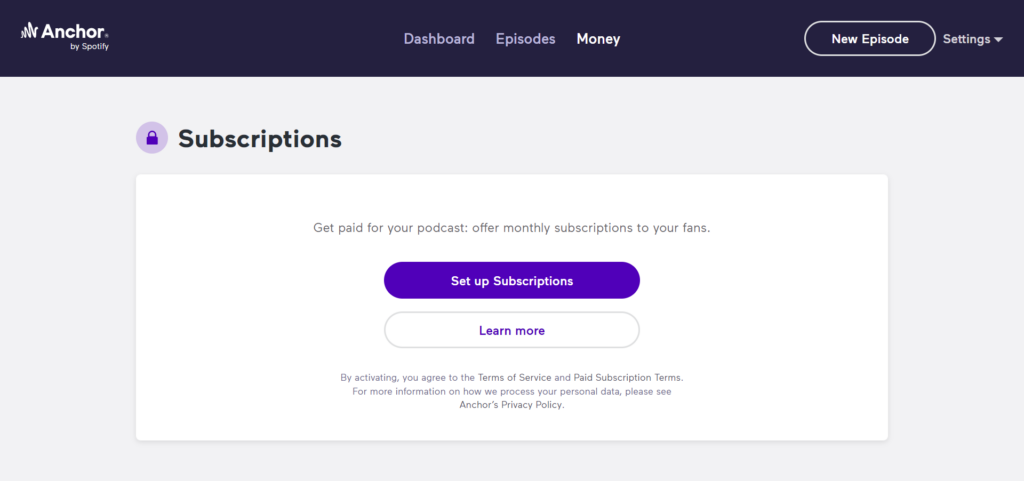Click the Anchor waveform logo icon

(29, 31)
